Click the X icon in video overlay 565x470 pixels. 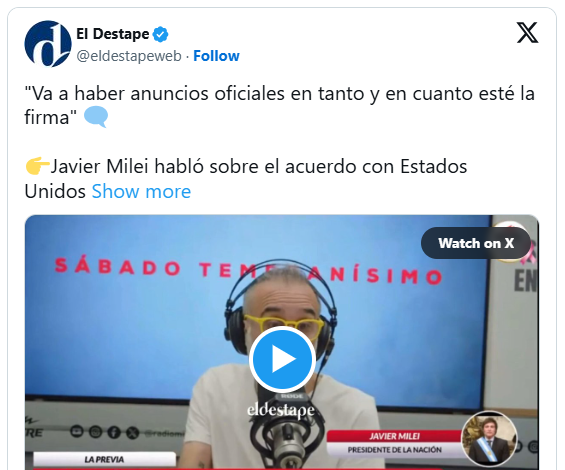133,433
